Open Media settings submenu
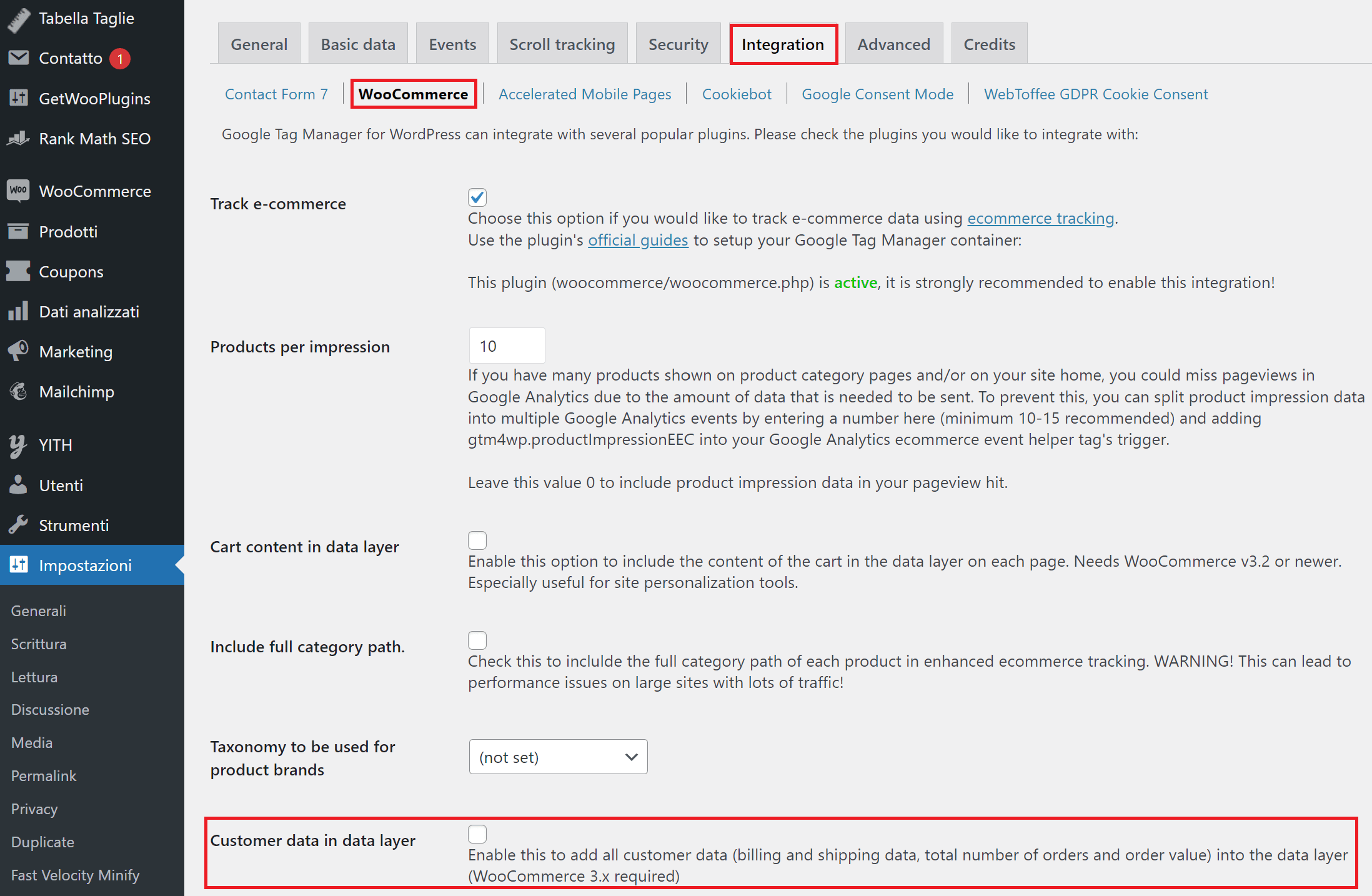 [x=32, y=742]
